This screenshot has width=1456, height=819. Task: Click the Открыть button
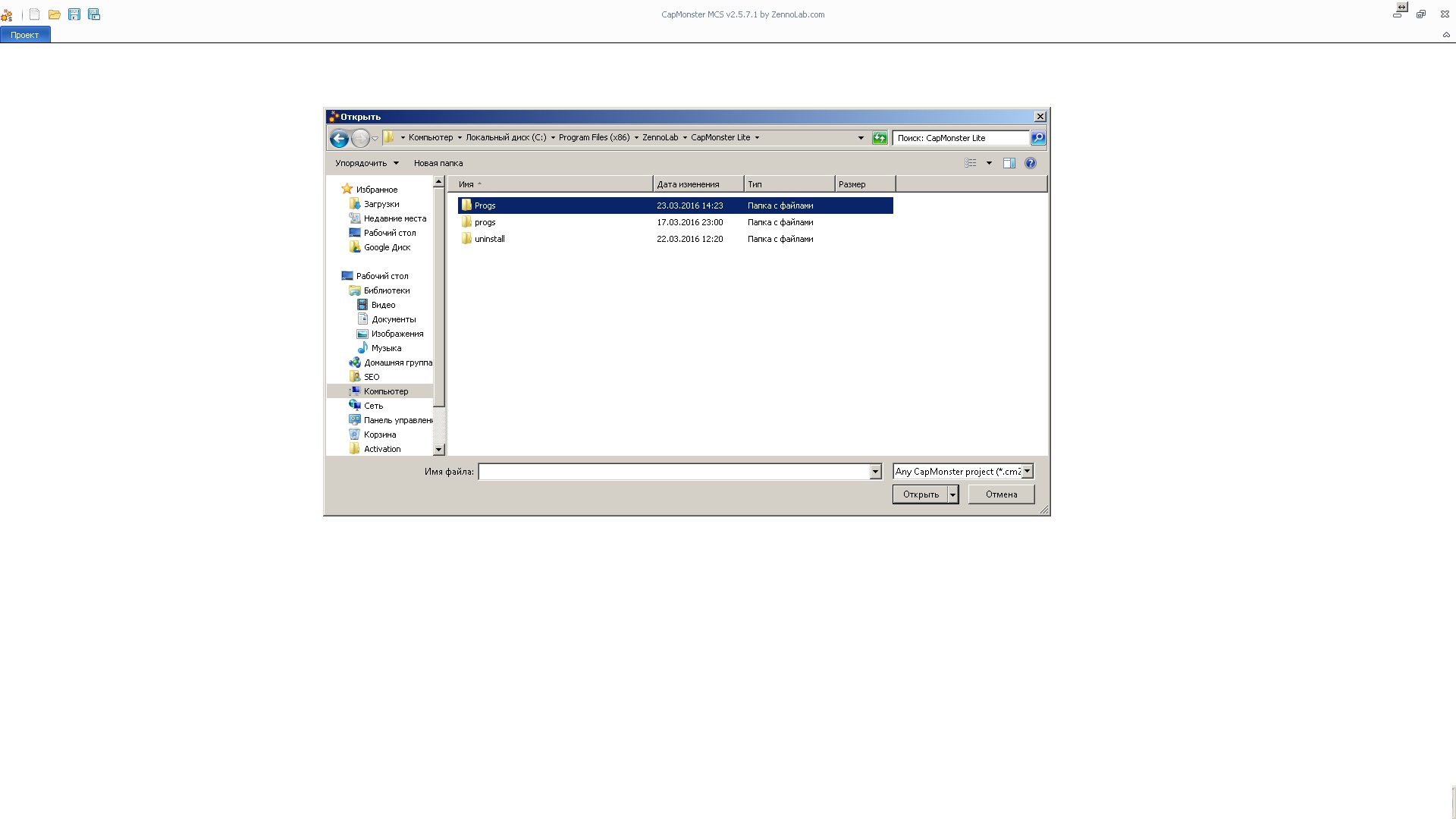click(x=921, y=494)
